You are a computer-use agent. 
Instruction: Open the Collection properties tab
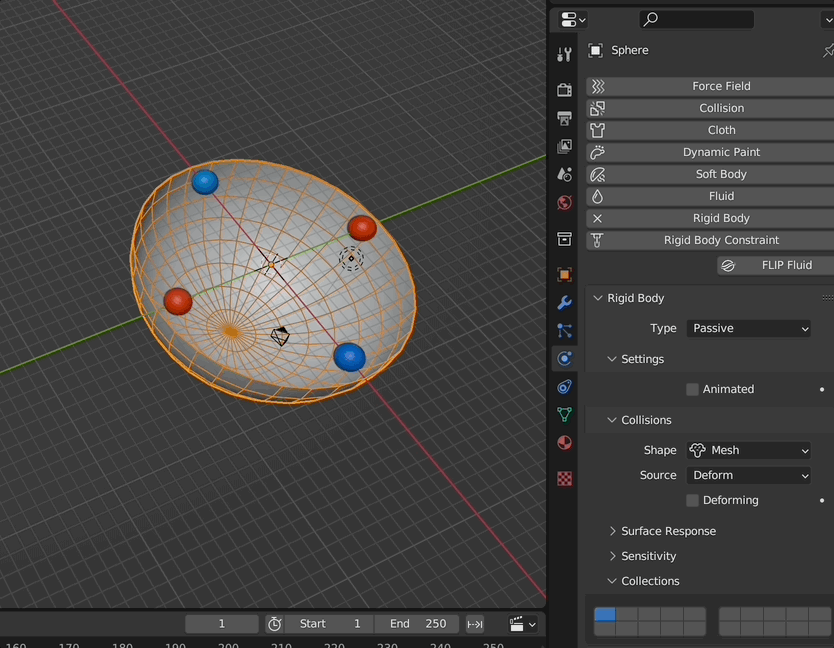(564, 239)
